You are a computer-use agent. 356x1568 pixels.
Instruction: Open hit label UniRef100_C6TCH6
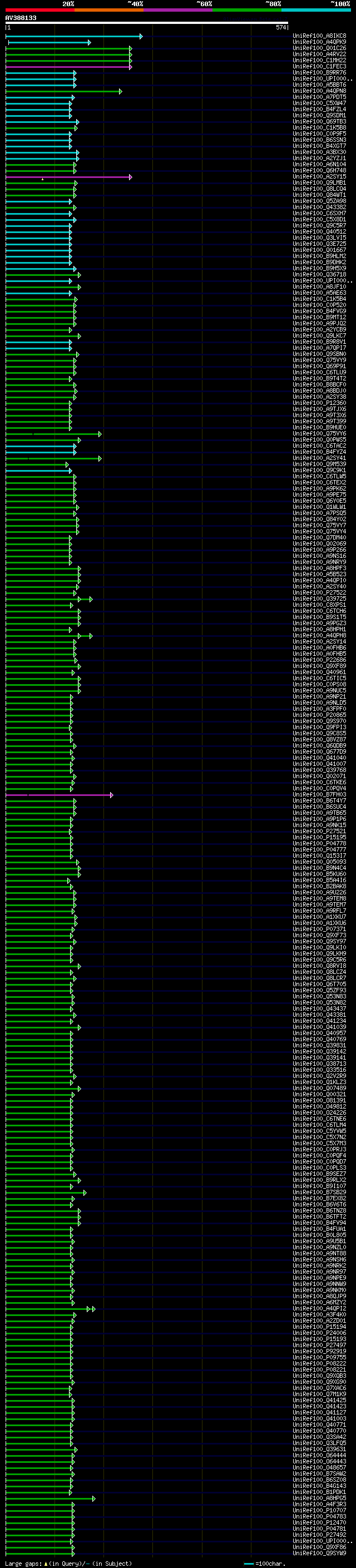tap(319, 611)
